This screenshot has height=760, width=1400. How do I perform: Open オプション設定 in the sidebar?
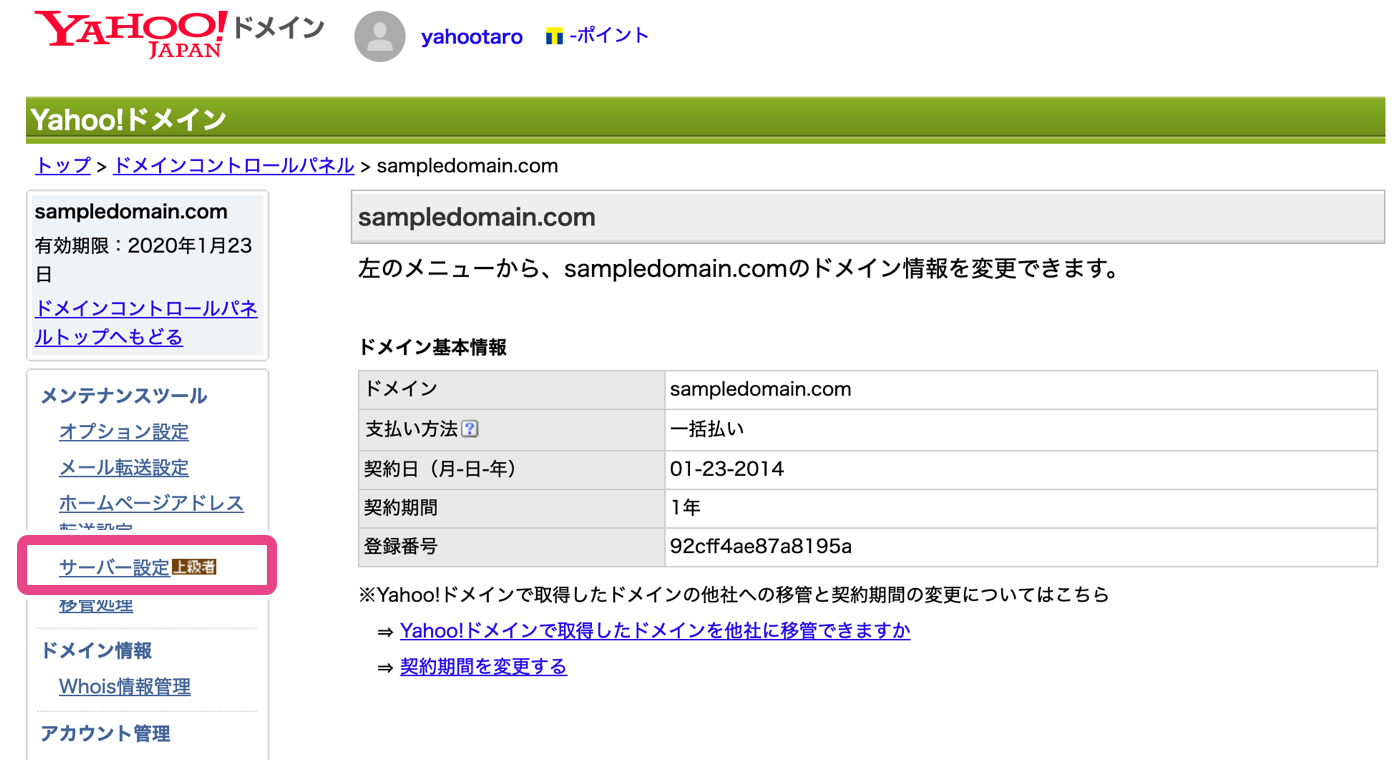(124, 432)
